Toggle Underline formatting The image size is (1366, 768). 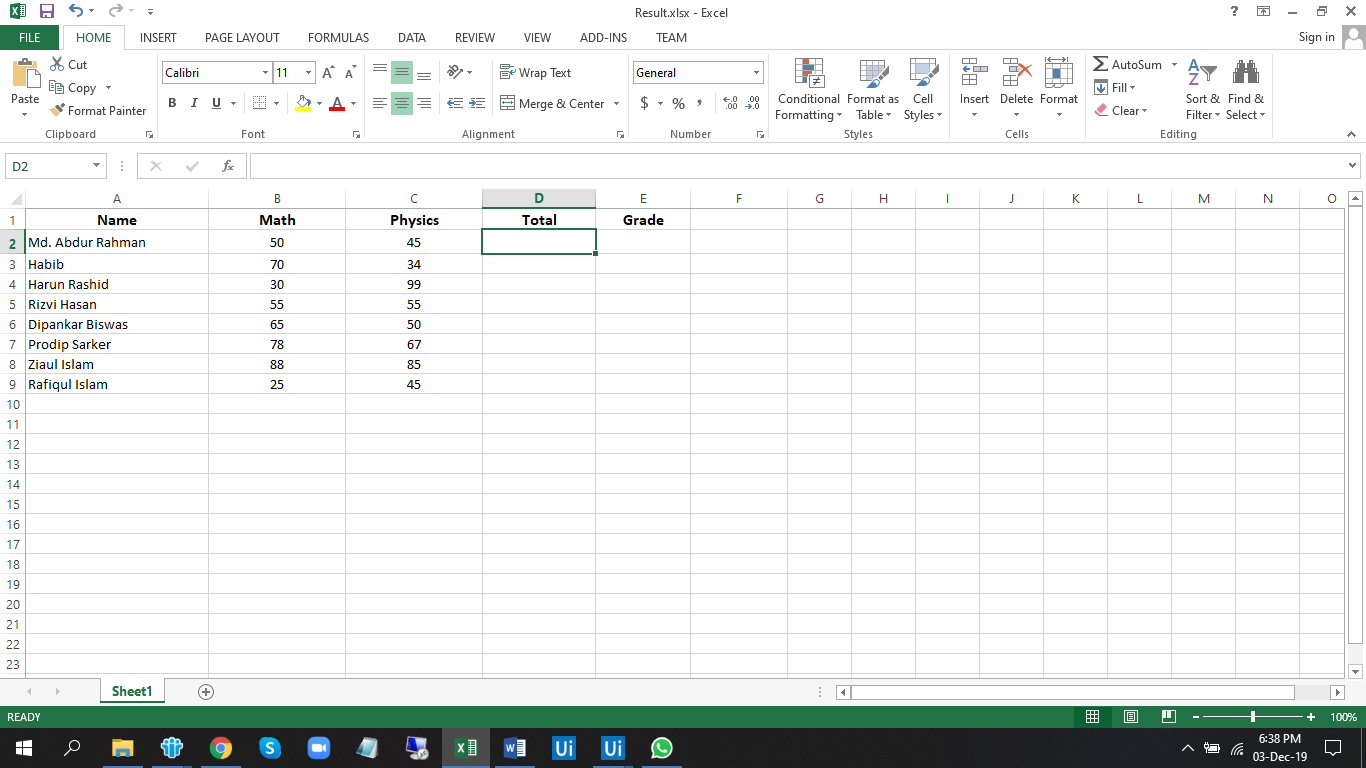point(216,103)
